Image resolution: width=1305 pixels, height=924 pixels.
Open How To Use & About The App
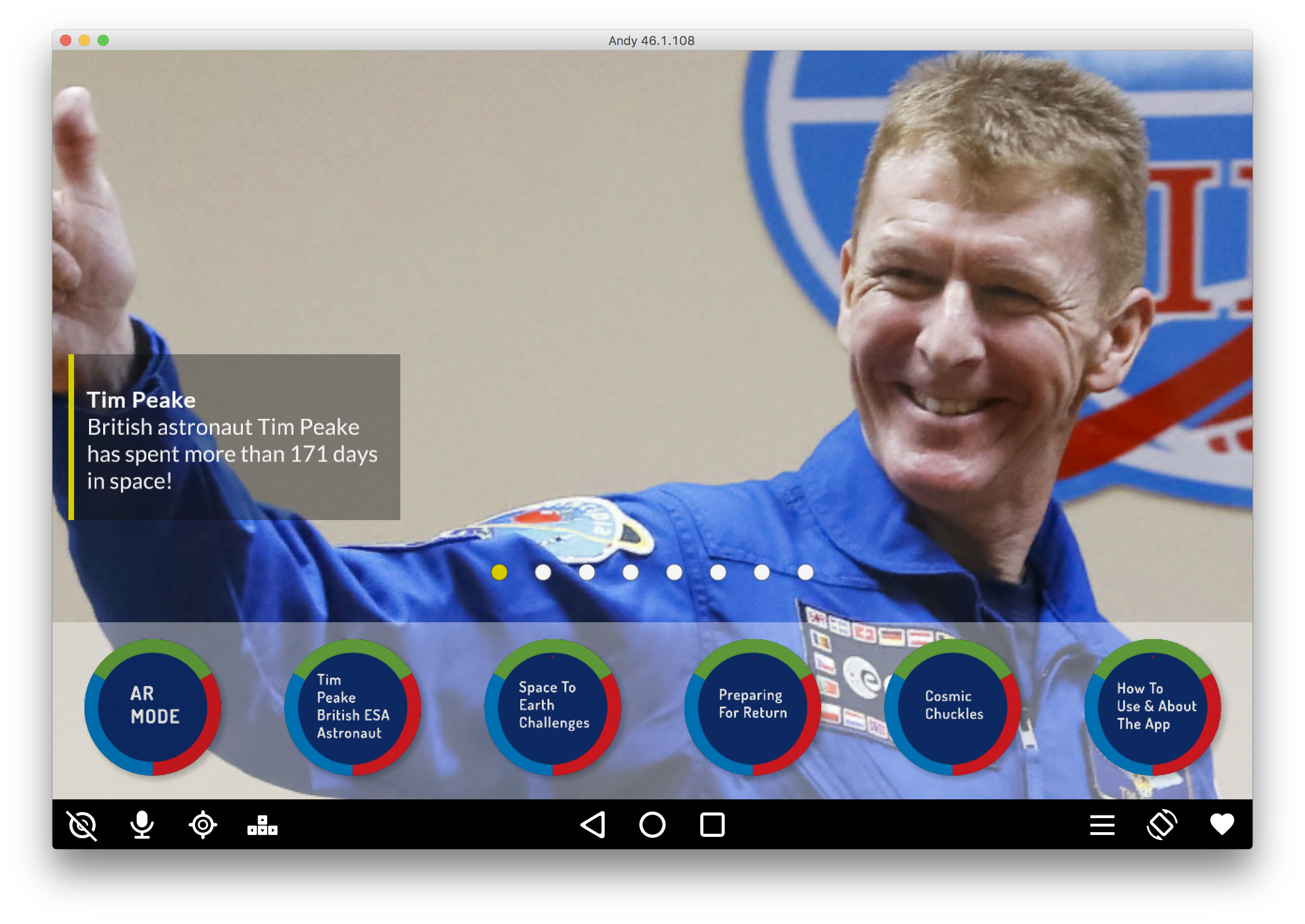(1153, 707)
